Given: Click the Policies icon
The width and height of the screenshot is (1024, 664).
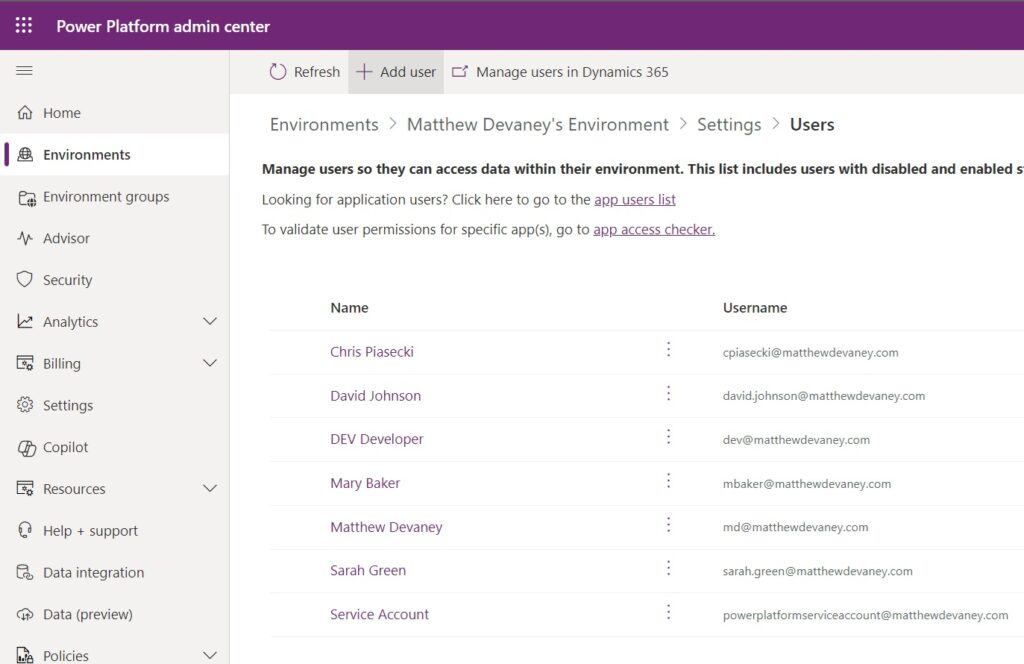Looking at the screenshot, I should (25, 655).
